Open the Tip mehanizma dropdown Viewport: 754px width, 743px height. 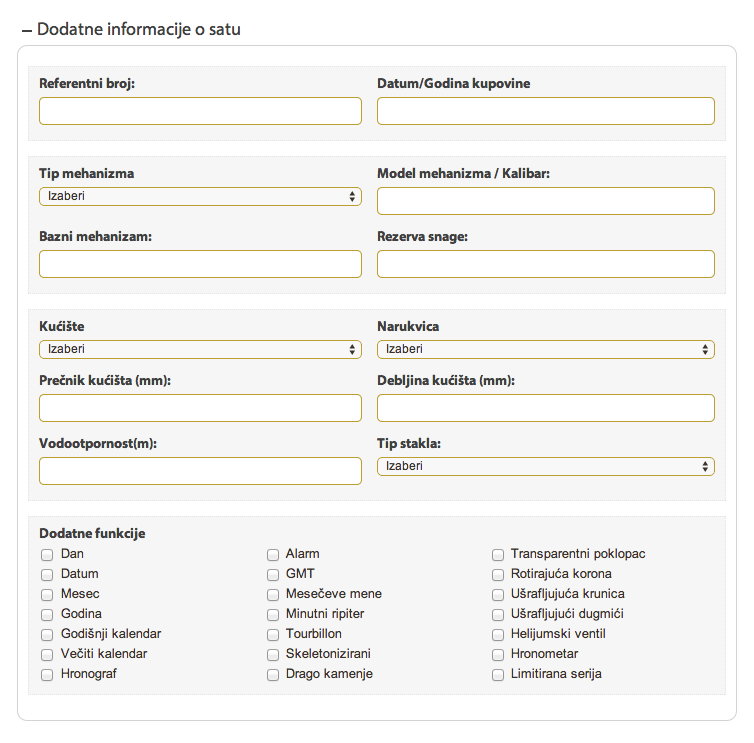coord(200,197)
